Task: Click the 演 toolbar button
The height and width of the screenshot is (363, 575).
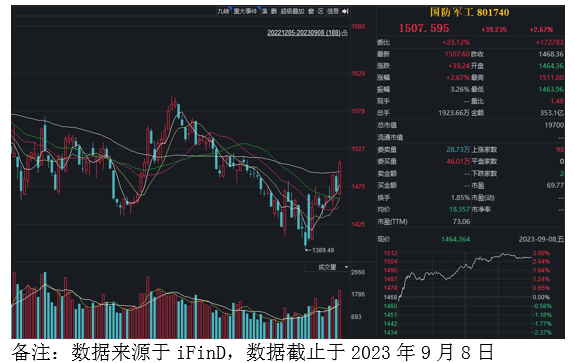Action: tap(264, 11)
